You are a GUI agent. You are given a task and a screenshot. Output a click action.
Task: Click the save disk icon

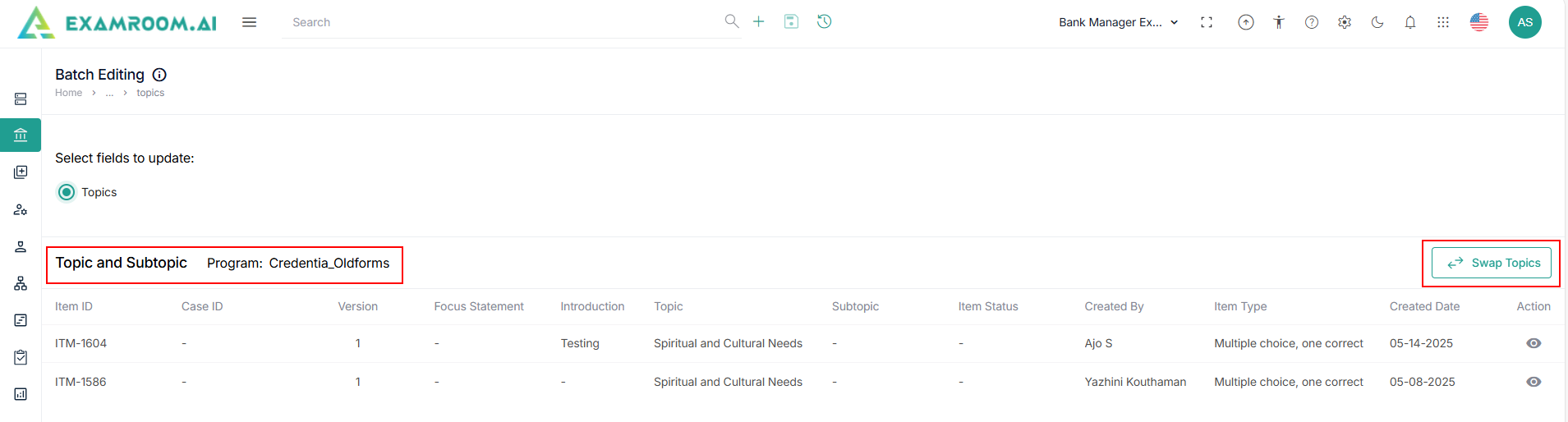[x=791, y=21]
